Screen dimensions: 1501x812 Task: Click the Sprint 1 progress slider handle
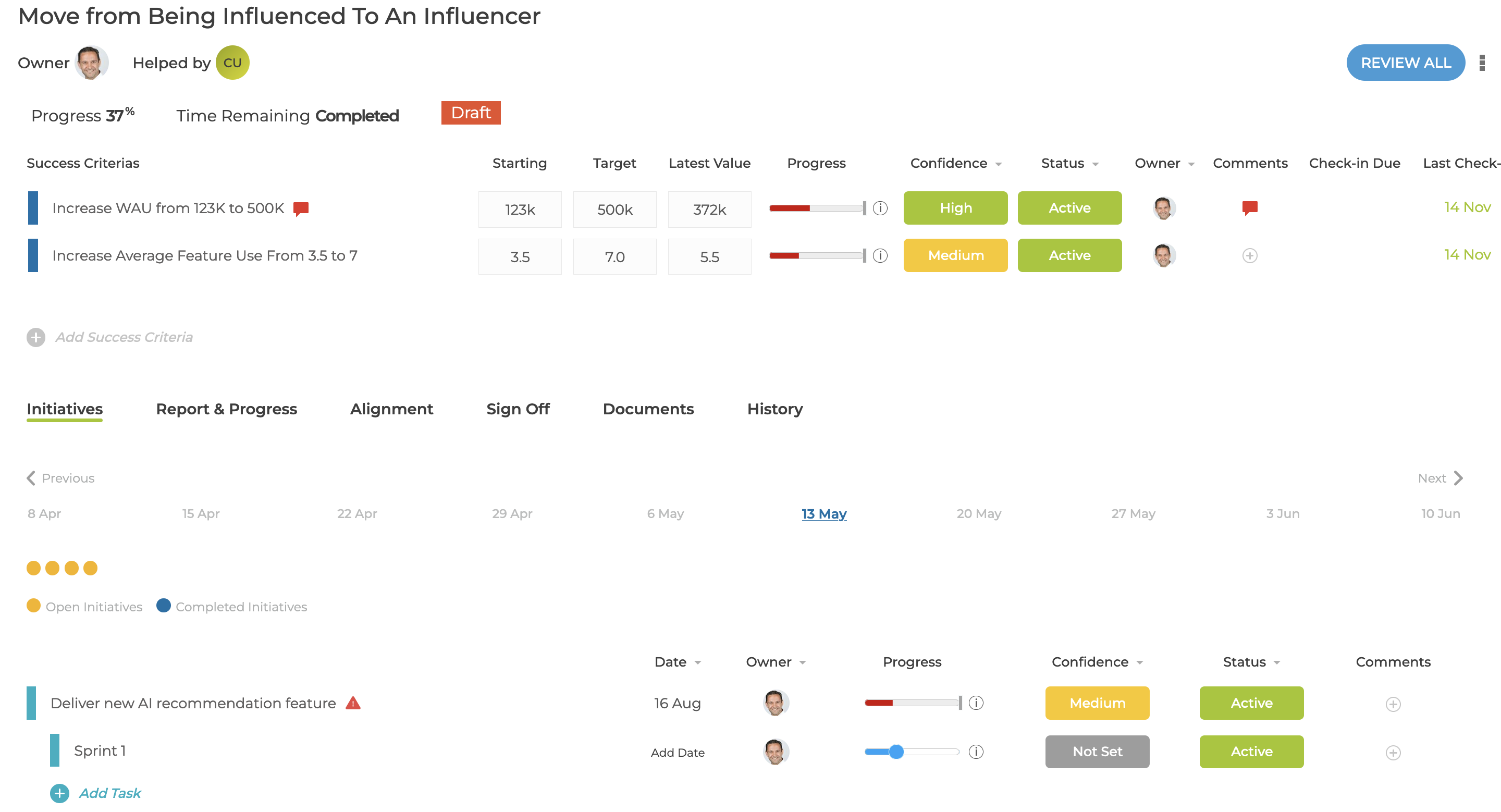(x=896, y=752)
